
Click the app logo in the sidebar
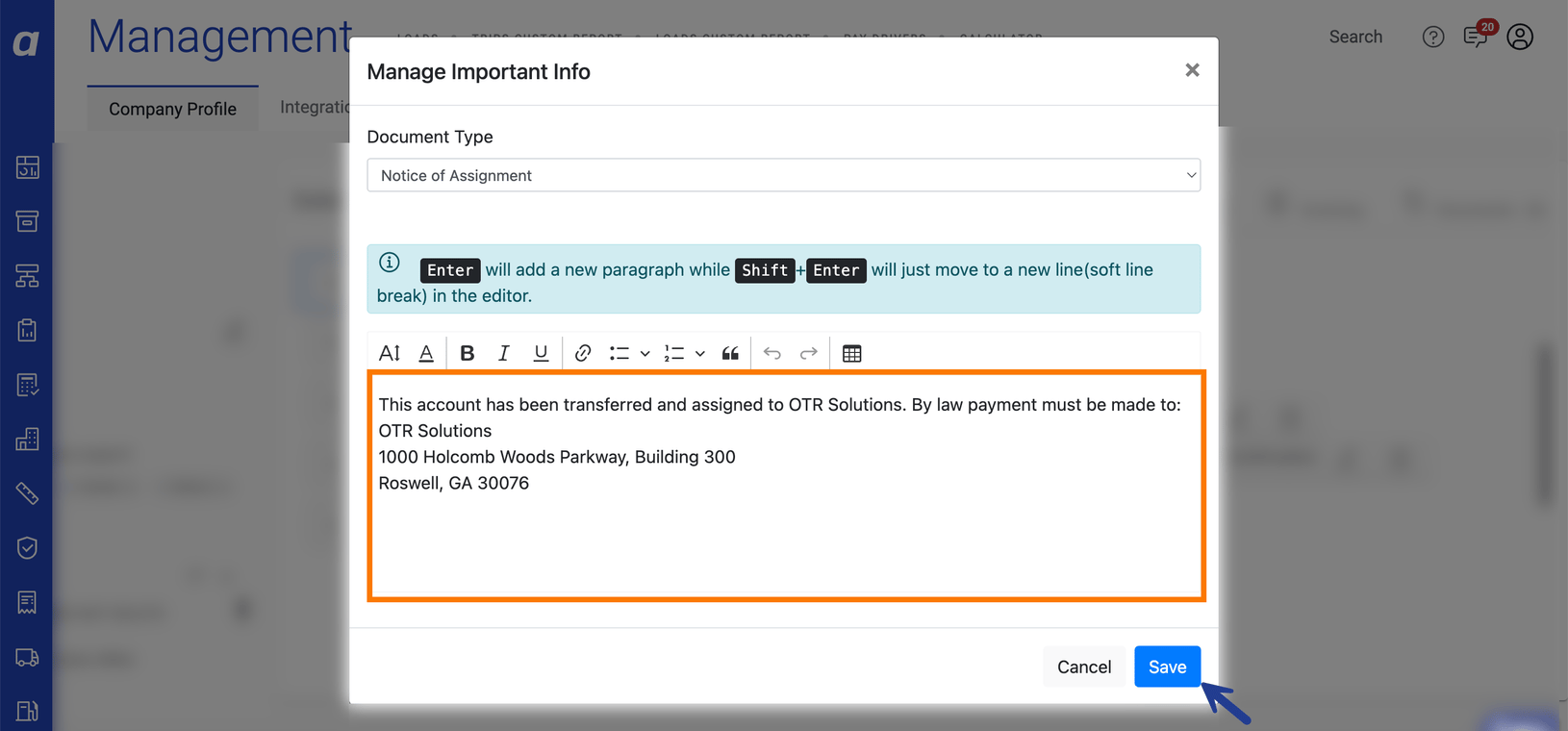point(27,42)
